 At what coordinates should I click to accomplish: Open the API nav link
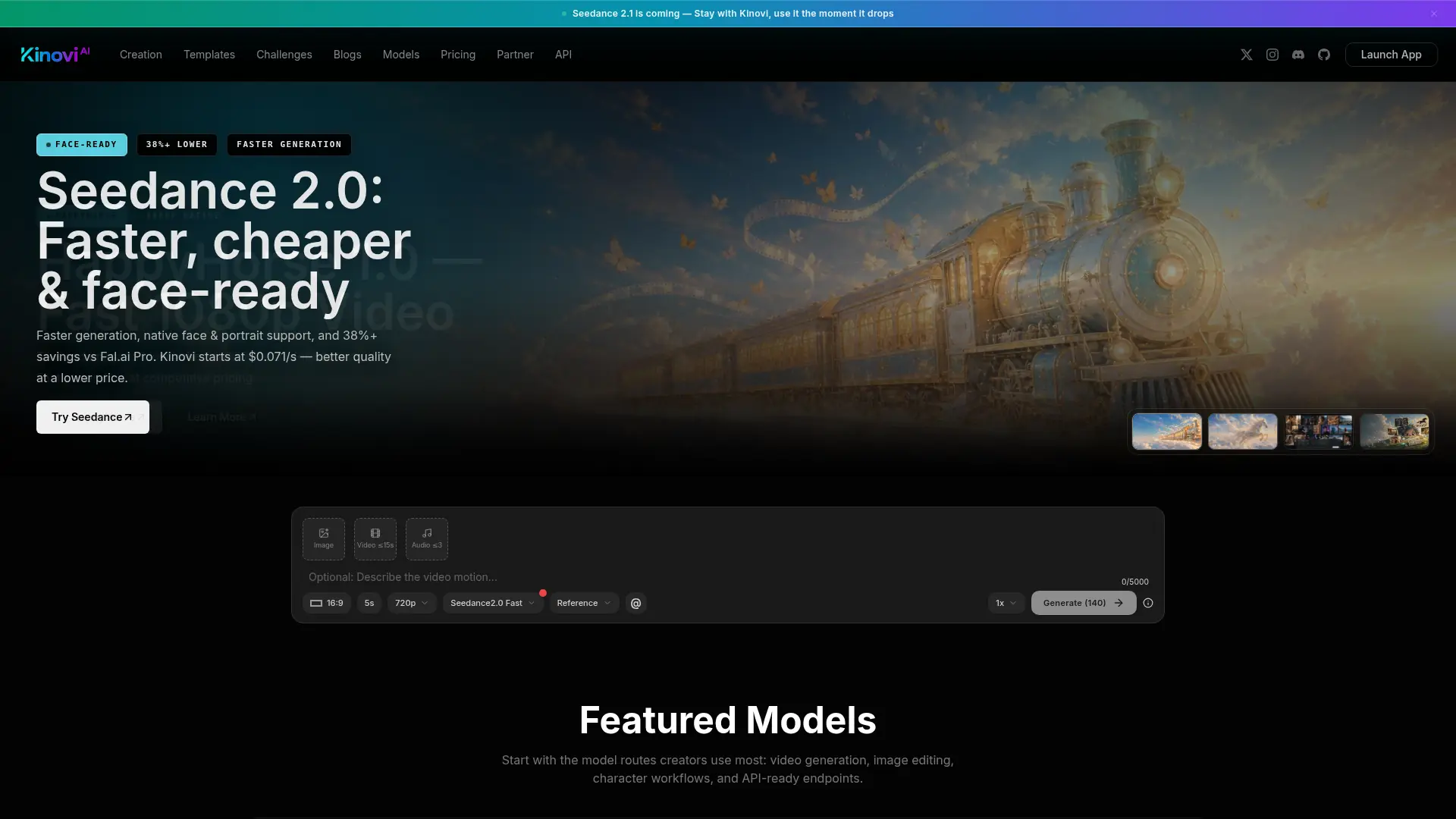[x=563, y=55]
